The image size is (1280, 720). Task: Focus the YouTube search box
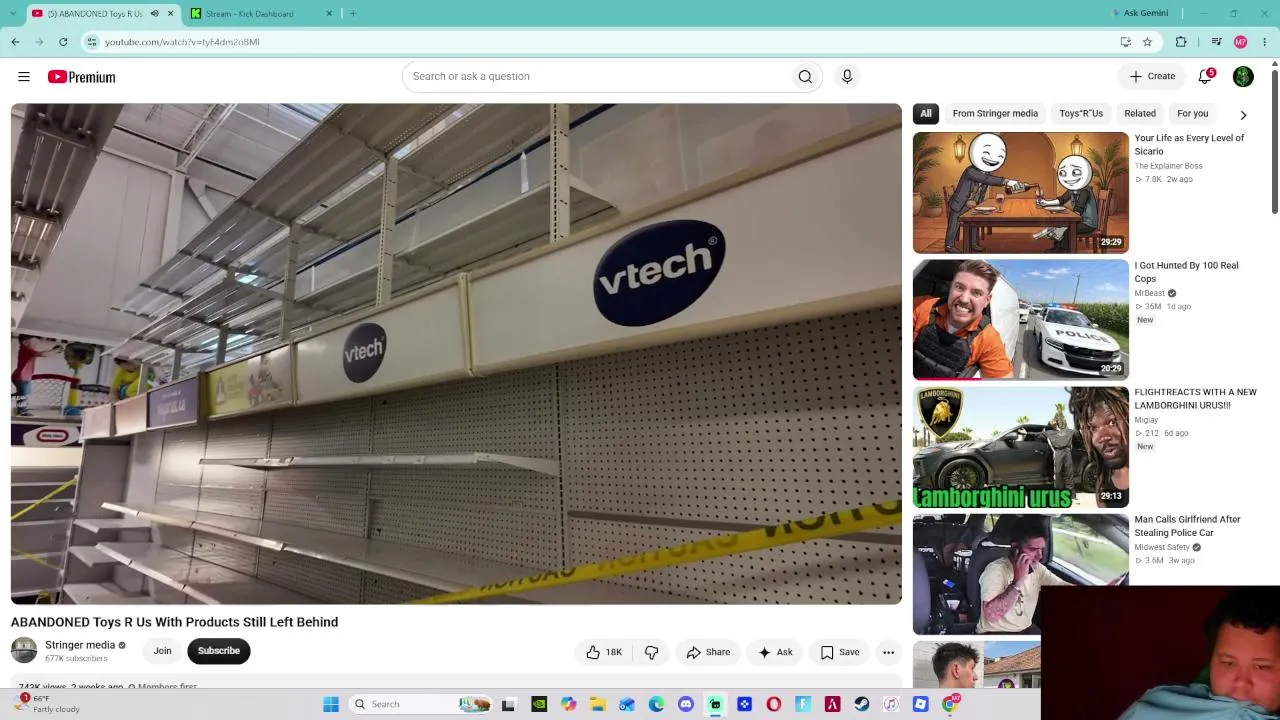(x=597, y=76)
